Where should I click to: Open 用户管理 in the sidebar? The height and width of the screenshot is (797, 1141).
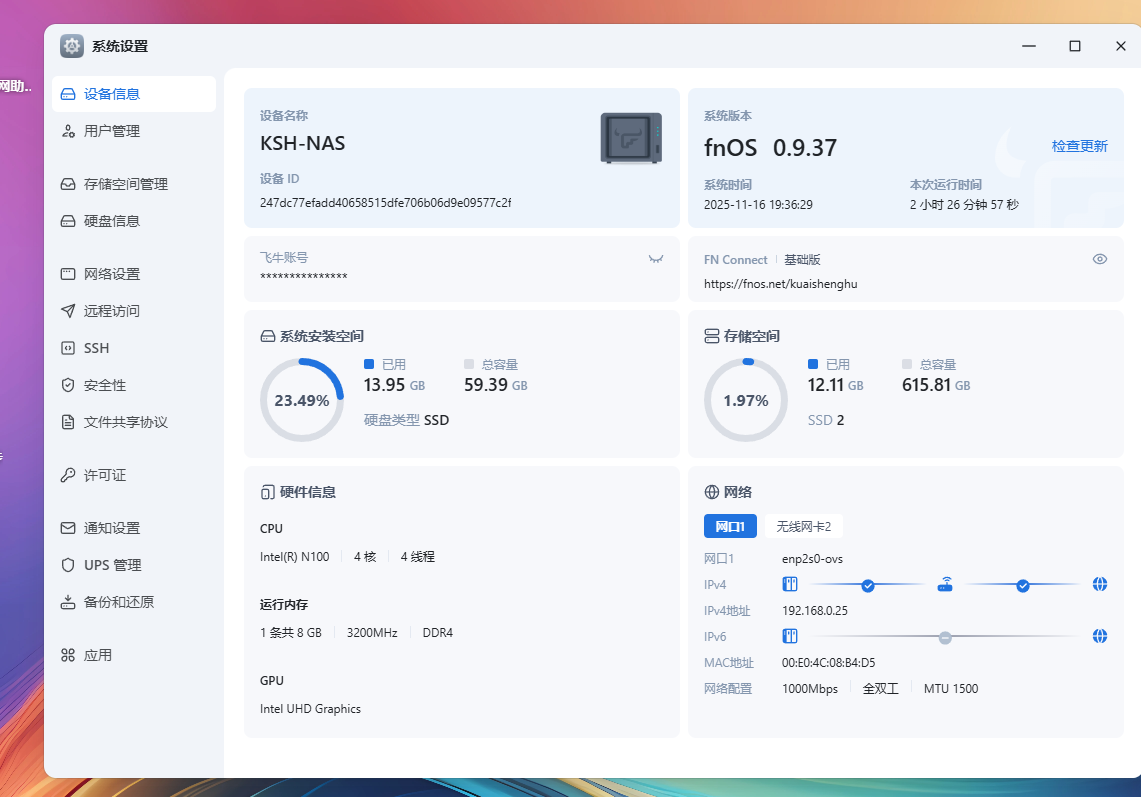112,131
